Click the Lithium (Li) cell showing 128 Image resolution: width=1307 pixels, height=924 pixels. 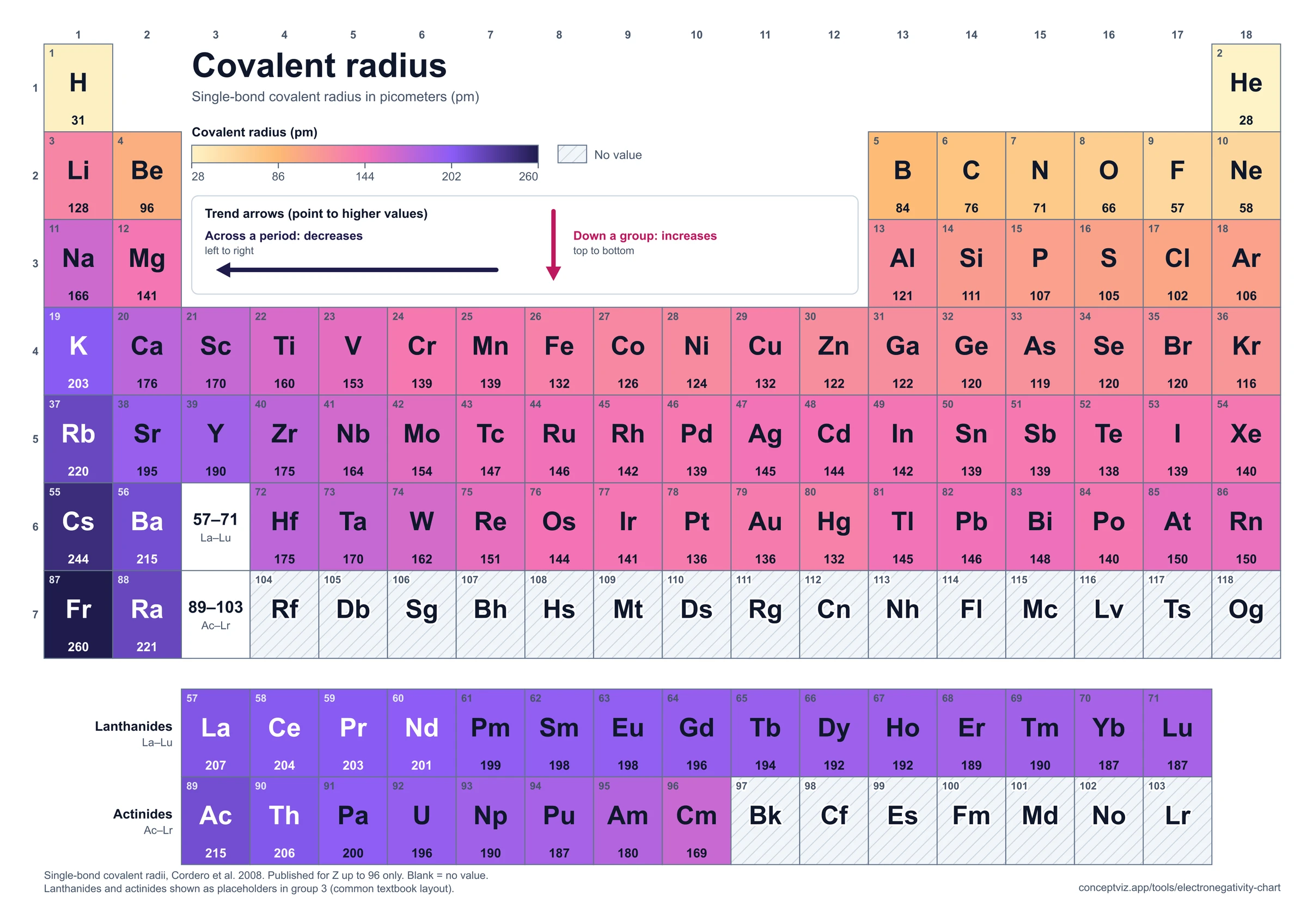click(78, 175)
